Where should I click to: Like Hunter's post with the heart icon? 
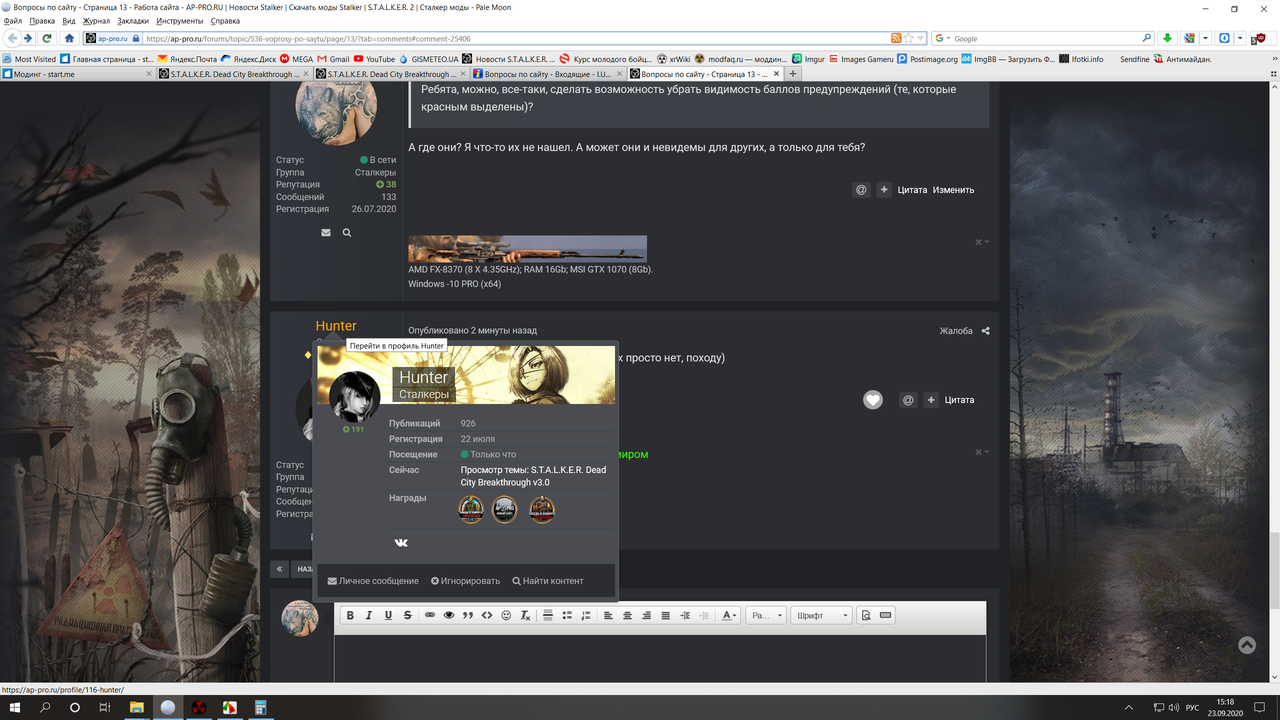pyautogui.click(x=873, y=400)
